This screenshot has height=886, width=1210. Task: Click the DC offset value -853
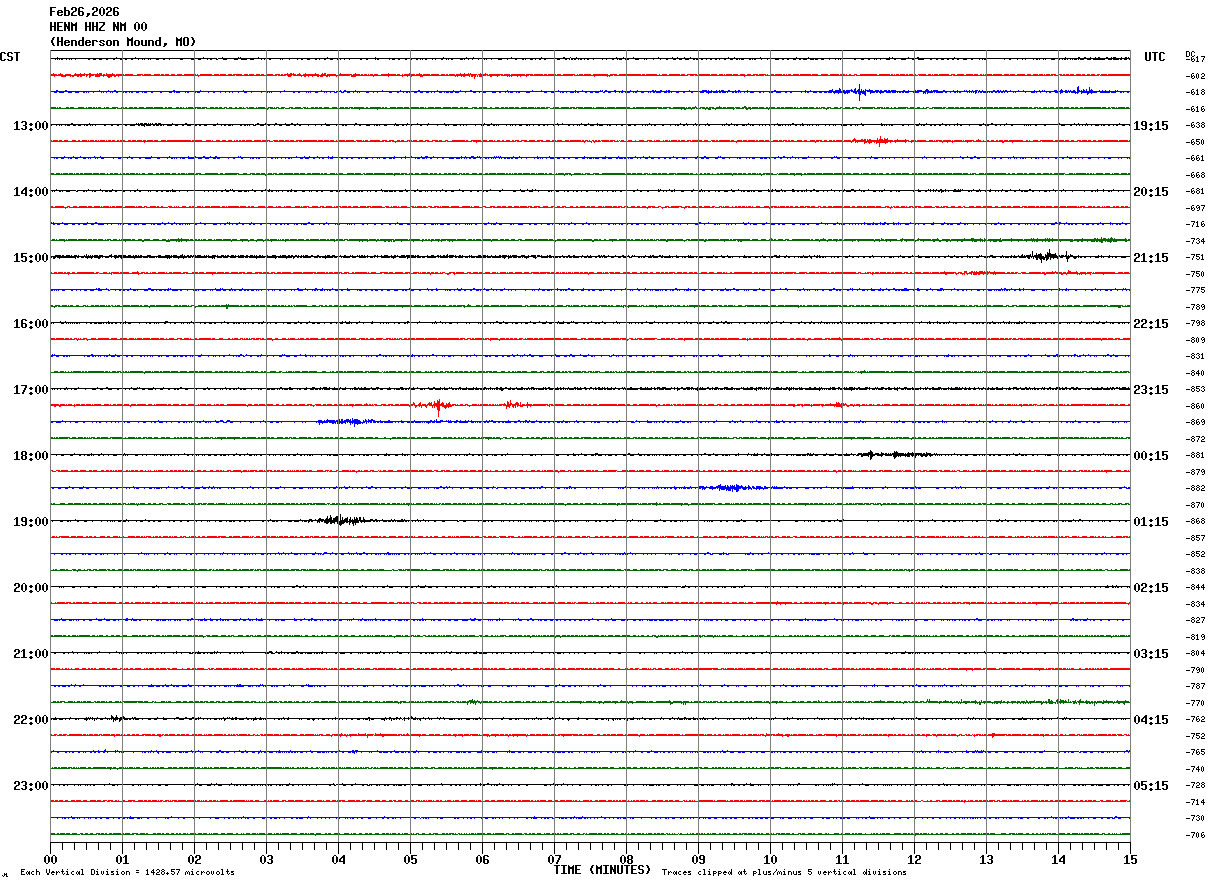(x=1195, y=389)
